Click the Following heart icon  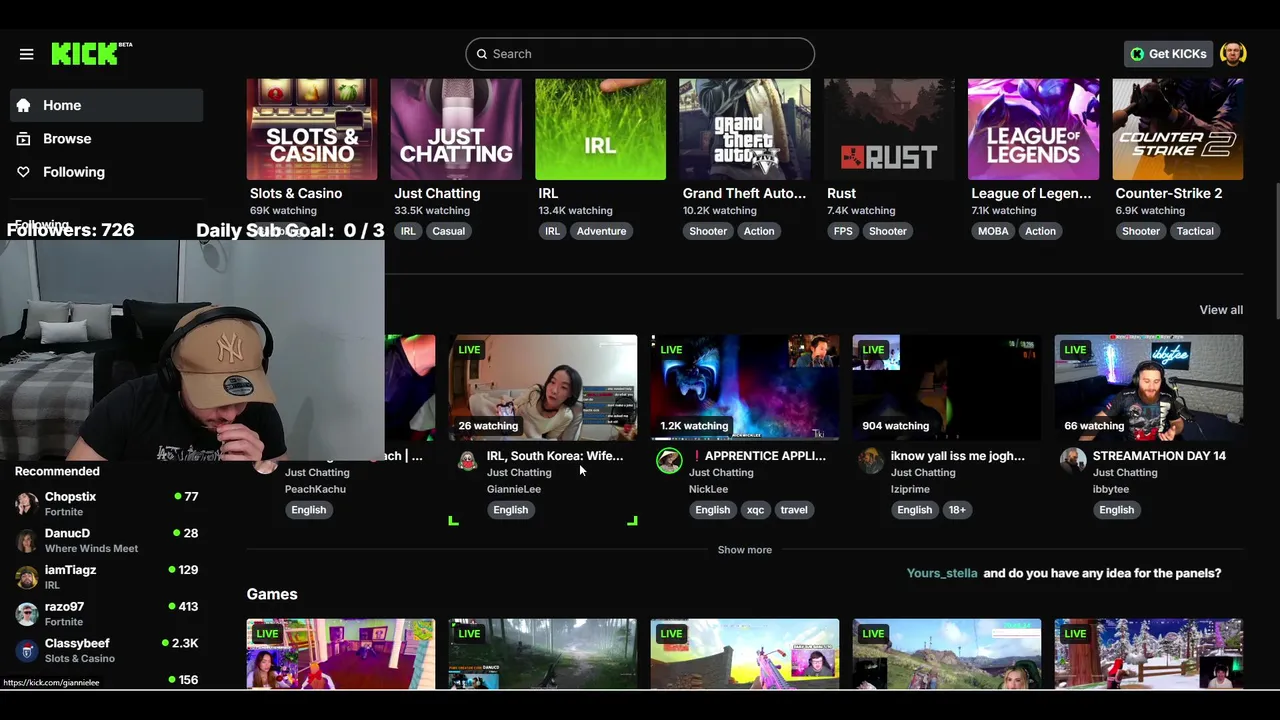pos(23,172)
